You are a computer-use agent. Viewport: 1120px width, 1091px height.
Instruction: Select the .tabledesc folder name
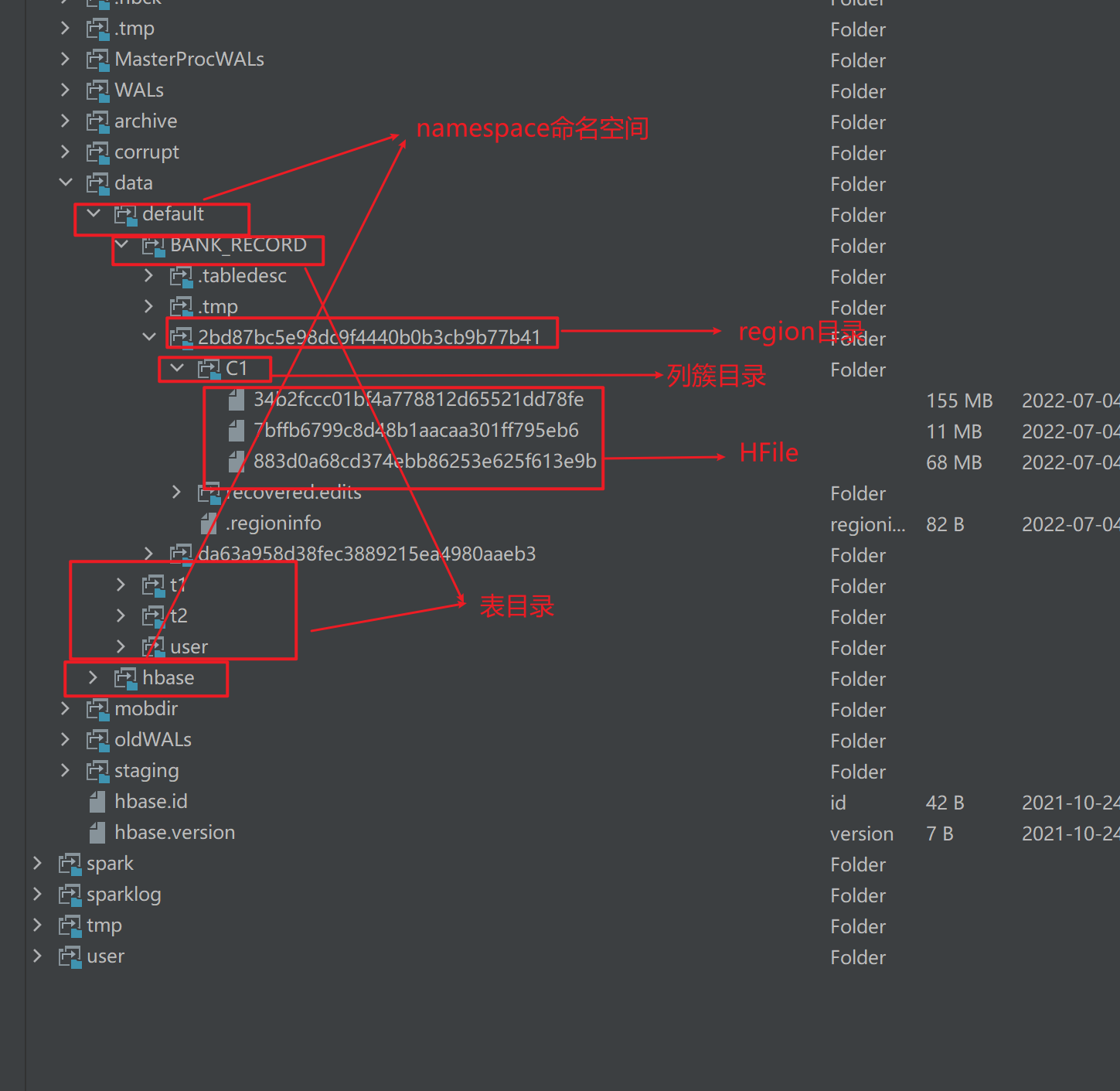coord(243,276)
